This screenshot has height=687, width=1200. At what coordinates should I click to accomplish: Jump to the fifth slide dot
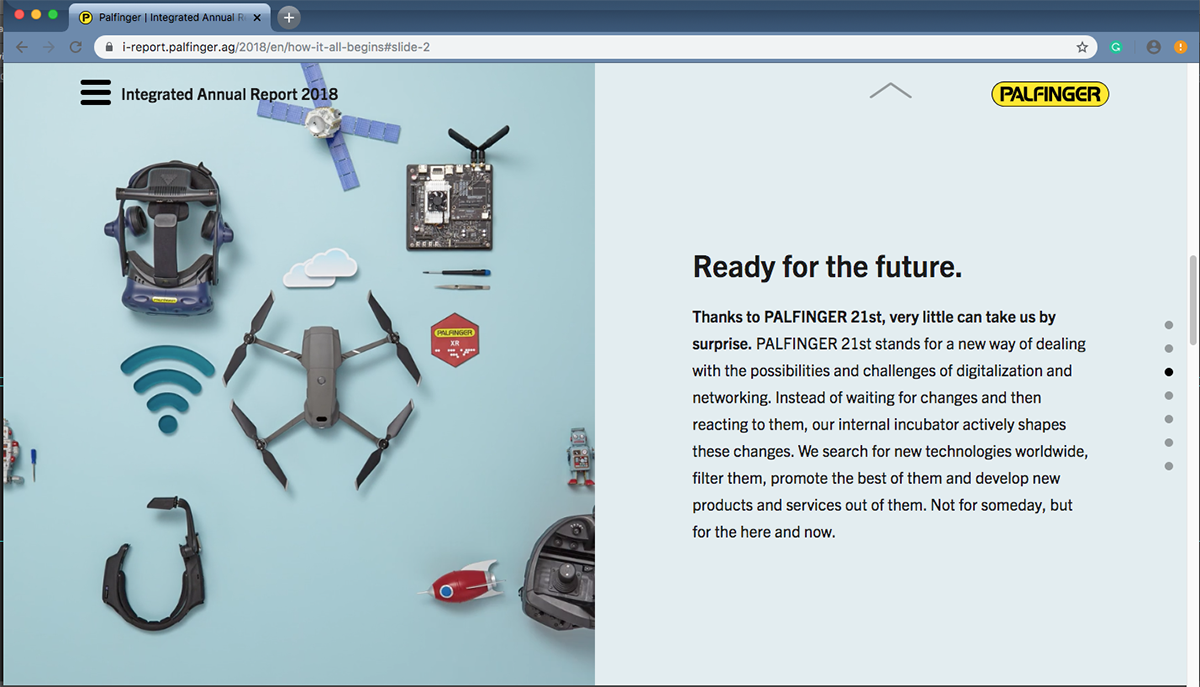tap(1168, 419)
